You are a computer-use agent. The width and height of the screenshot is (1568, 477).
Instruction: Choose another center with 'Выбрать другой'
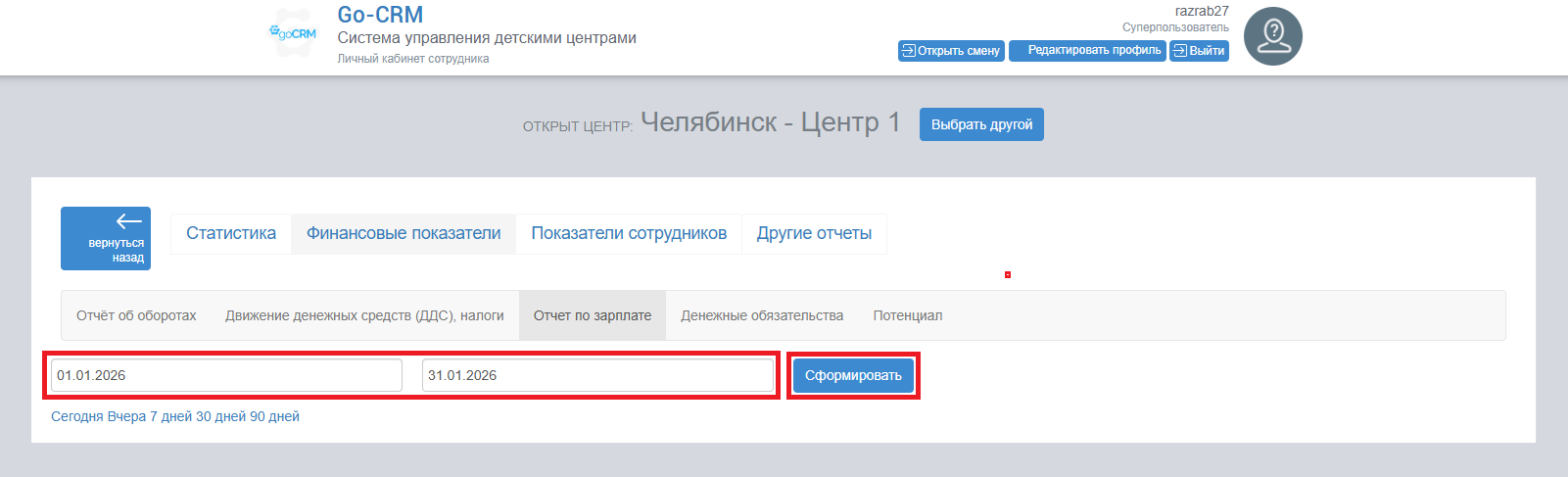click(x=981, y=124)
